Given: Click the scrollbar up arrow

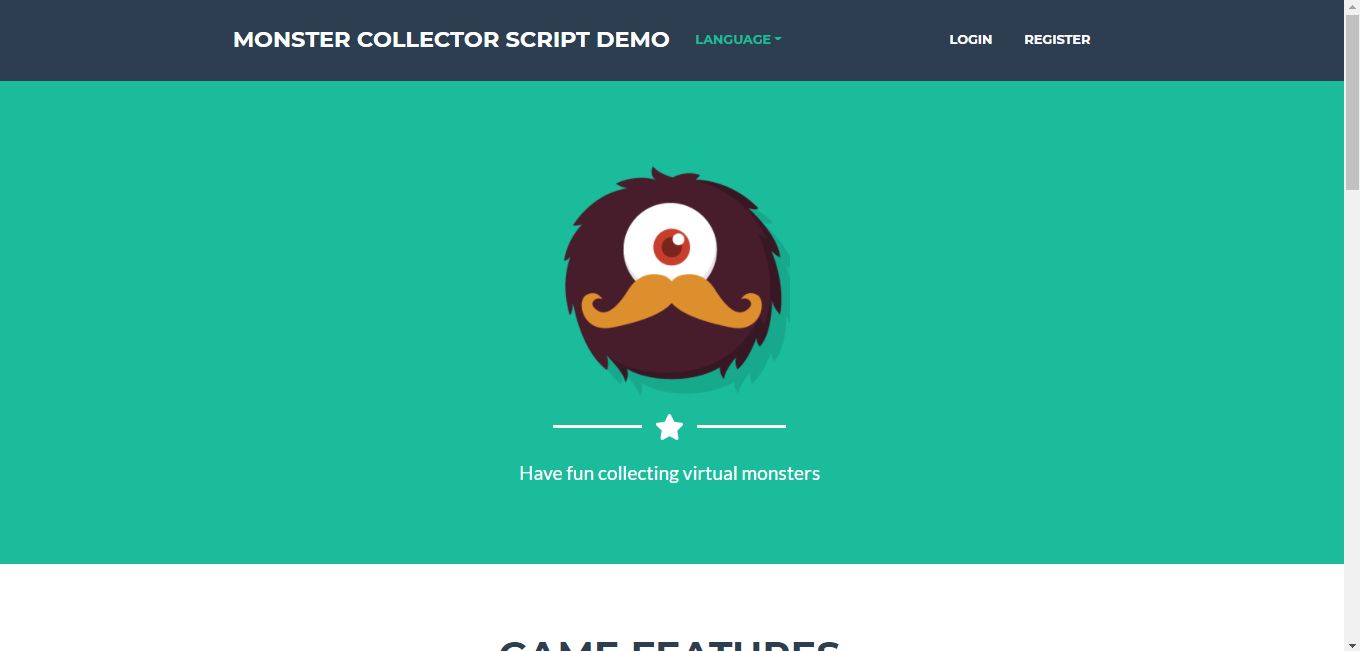Looking at the screenshot, I should click(x=1352, y=8).
